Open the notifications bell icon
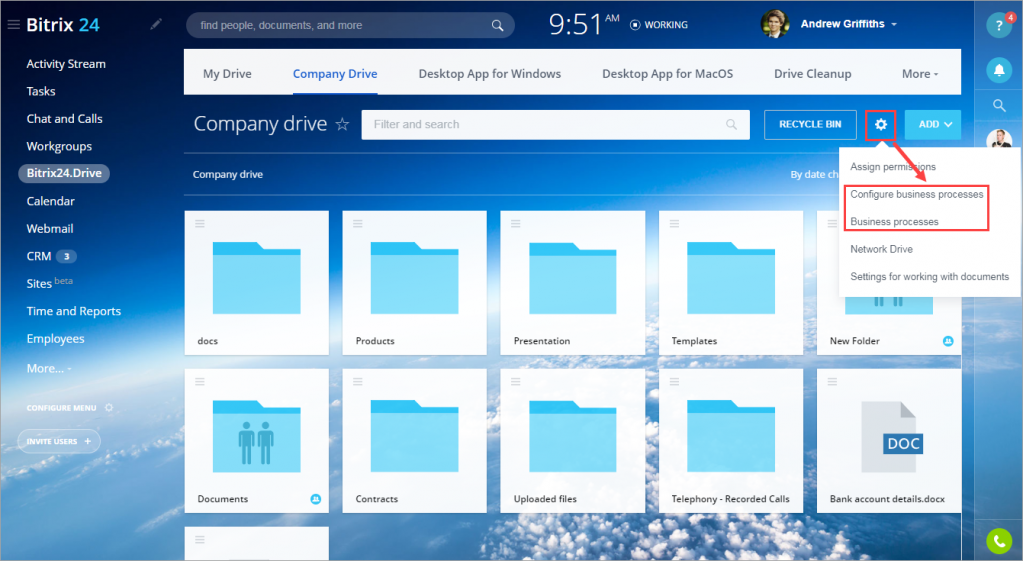The image size is (1023, 561). (x=999, y=69)
